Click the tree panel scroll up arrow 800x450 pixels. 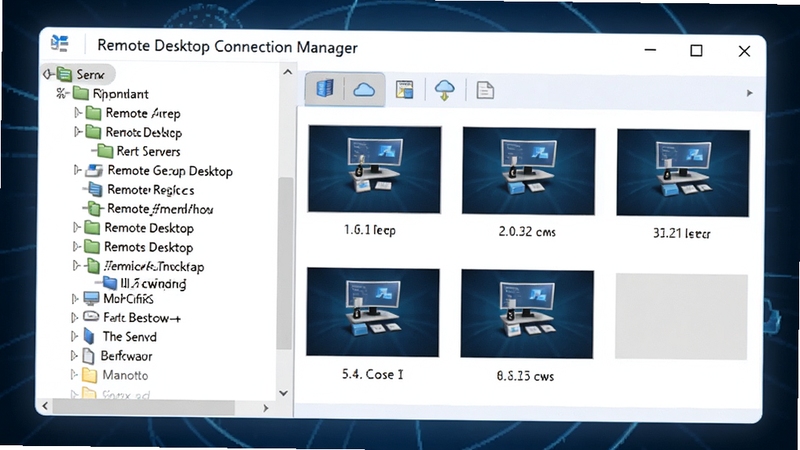tap(287, 72)
